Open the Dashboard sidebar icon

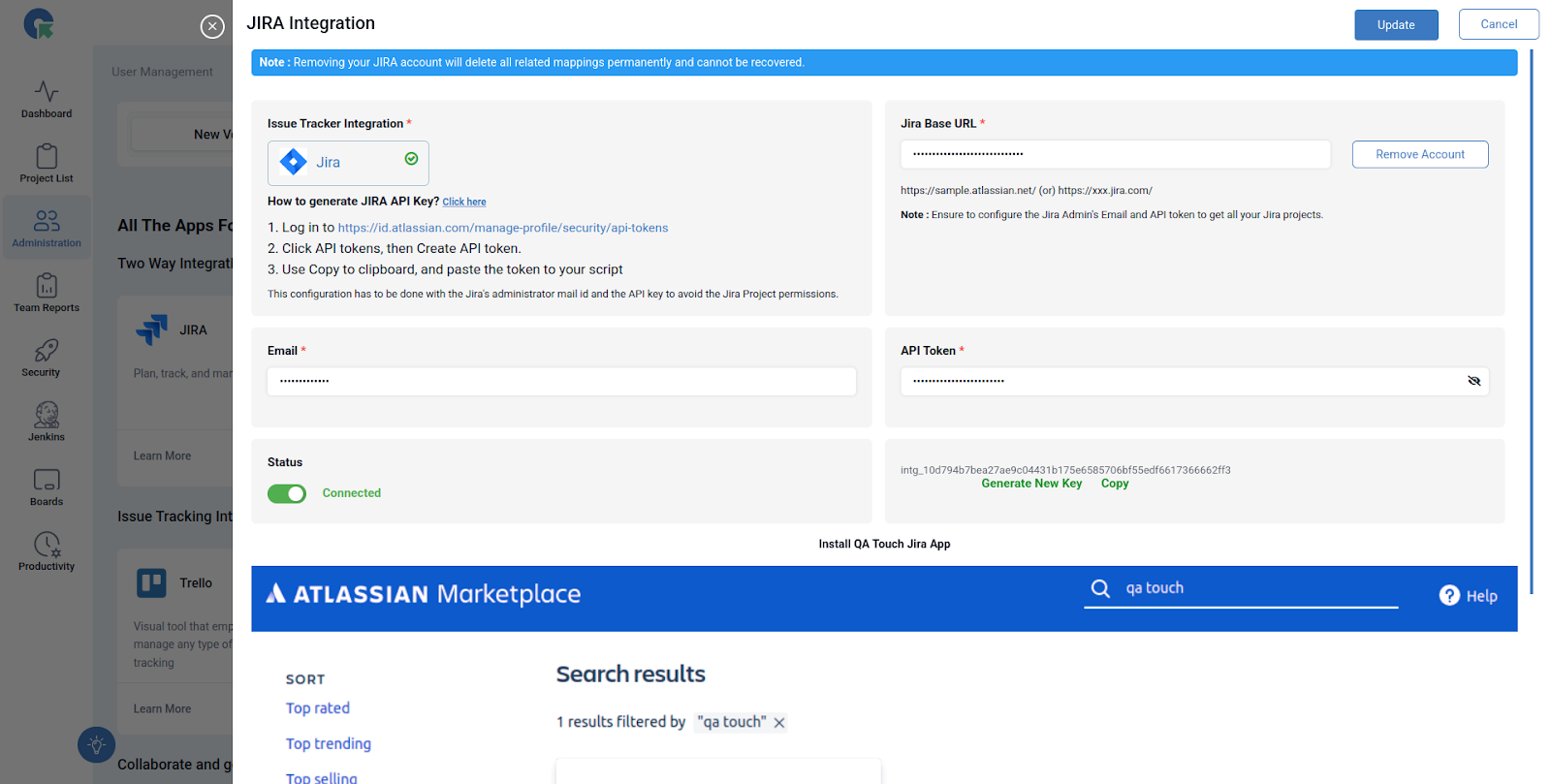(47, 92)
